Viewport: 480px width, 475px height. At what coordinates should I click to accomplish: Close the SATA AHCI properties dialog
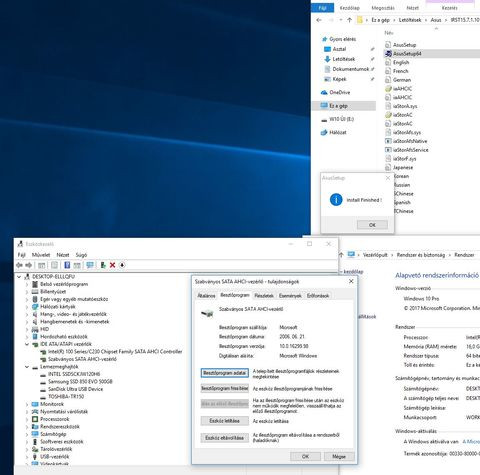pyautogui.click(x=351, y=281)
